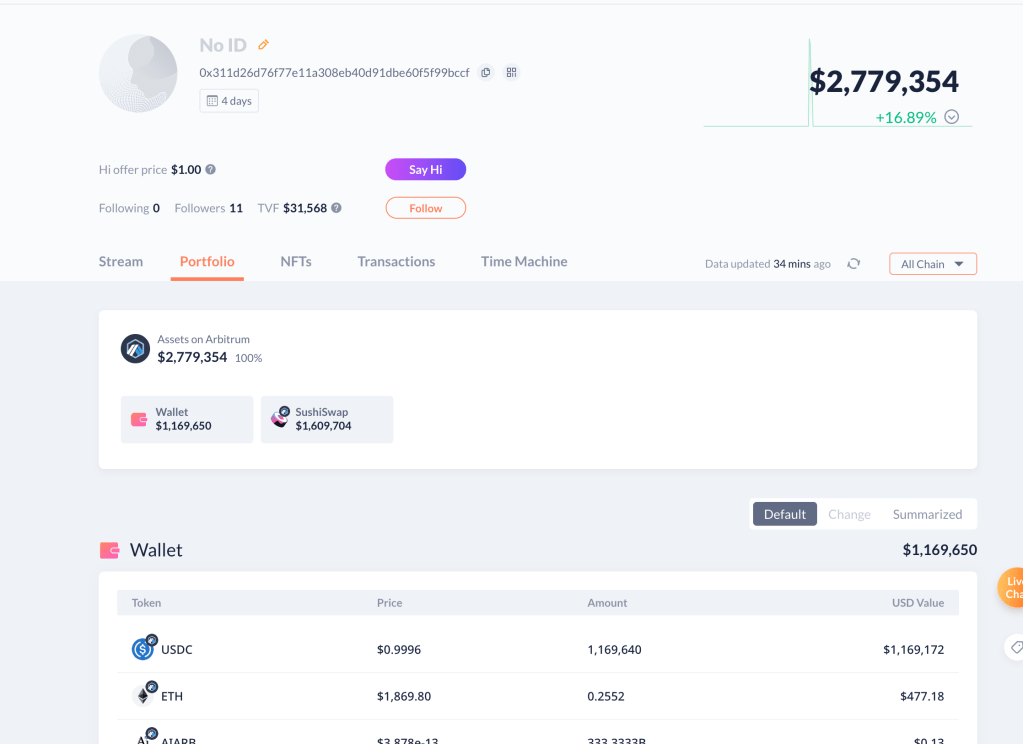Click the Arbitrum chain logo

click(x=135, y=349)
